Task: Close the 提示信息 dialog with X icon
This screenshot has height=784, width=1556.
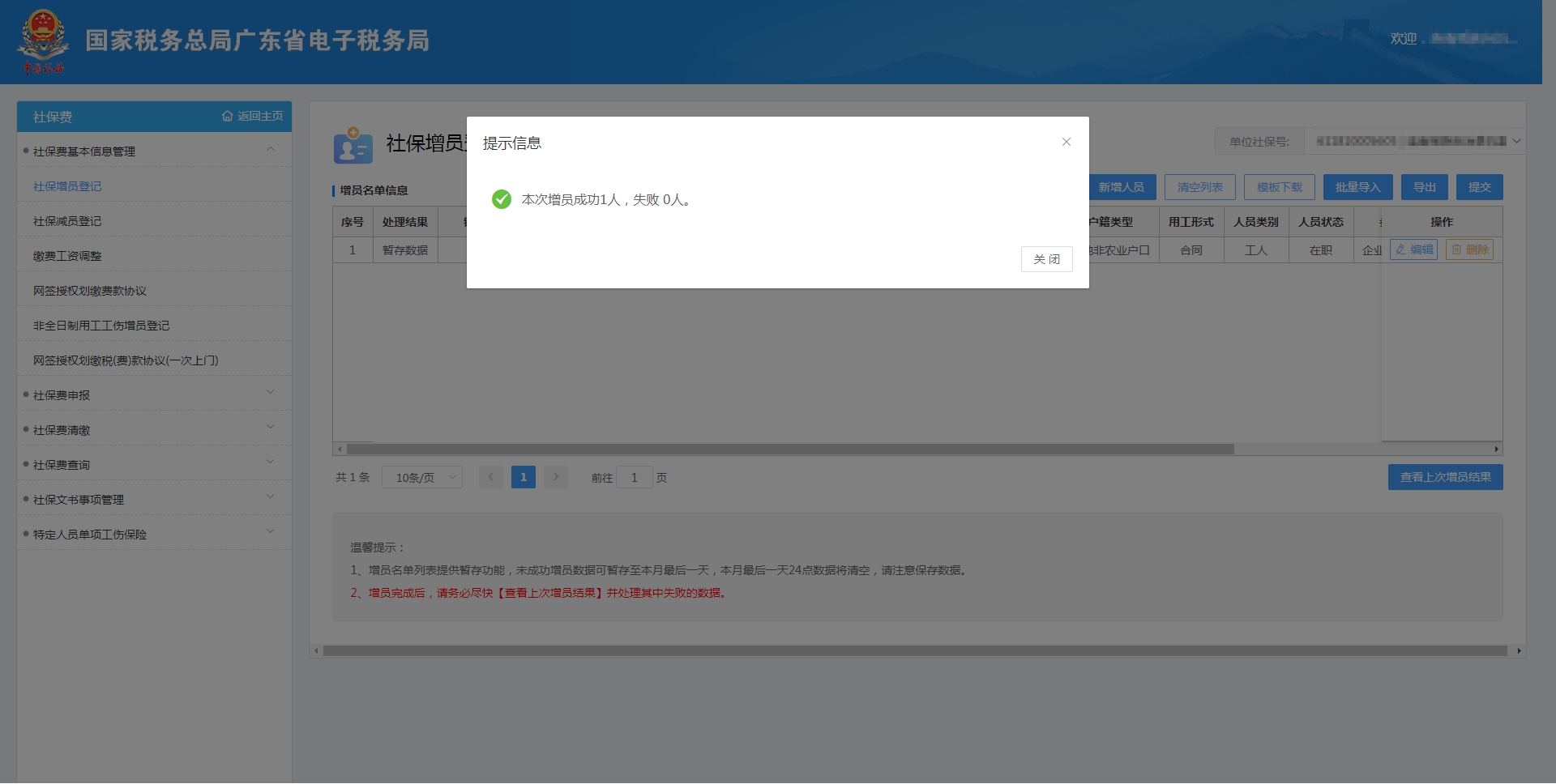Action: click(1066, 142)
